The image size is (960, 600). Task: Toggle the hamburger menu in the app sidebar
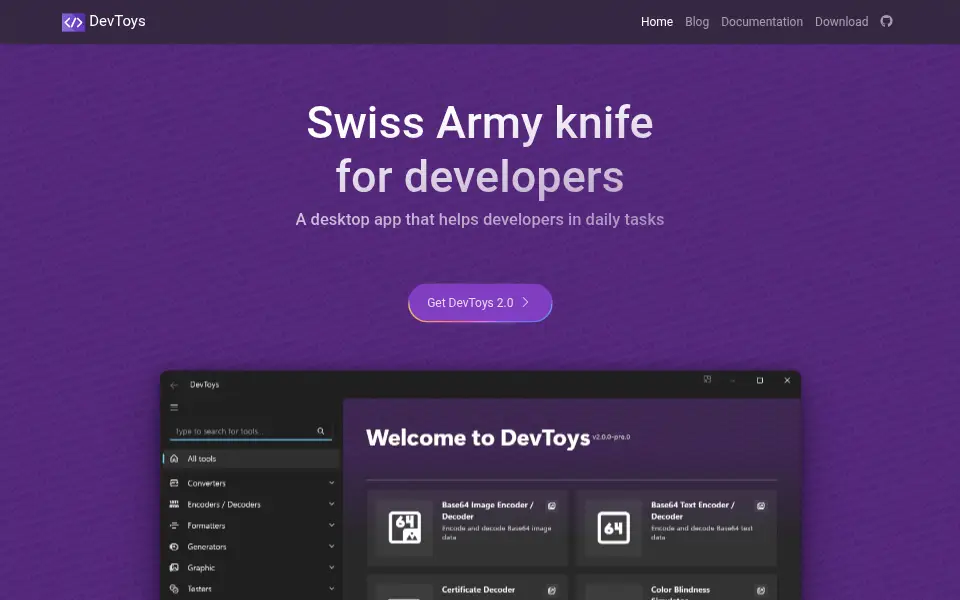tap(174, 407)
